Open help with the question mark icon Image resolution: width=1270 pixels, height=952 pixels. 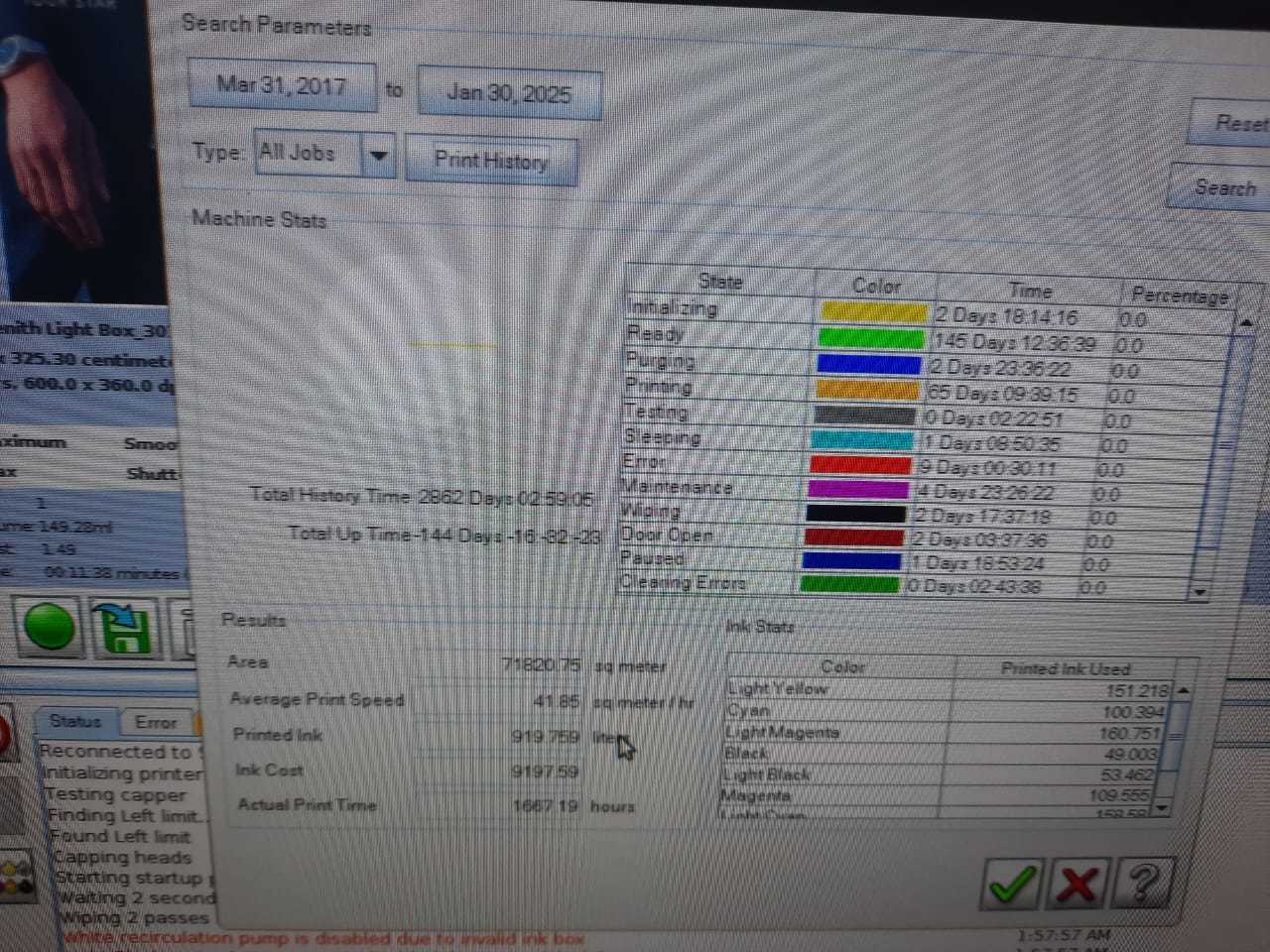(x=1143, y=882)
